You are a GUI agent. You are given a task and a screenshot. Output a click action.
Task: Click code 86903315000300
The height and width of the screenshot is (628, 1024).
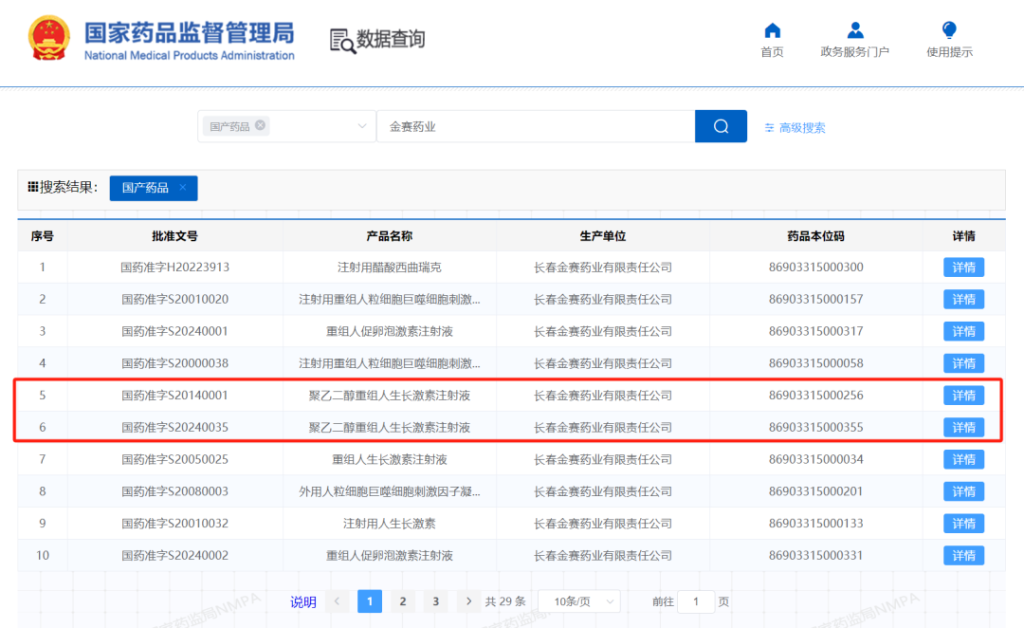[816, 267]
